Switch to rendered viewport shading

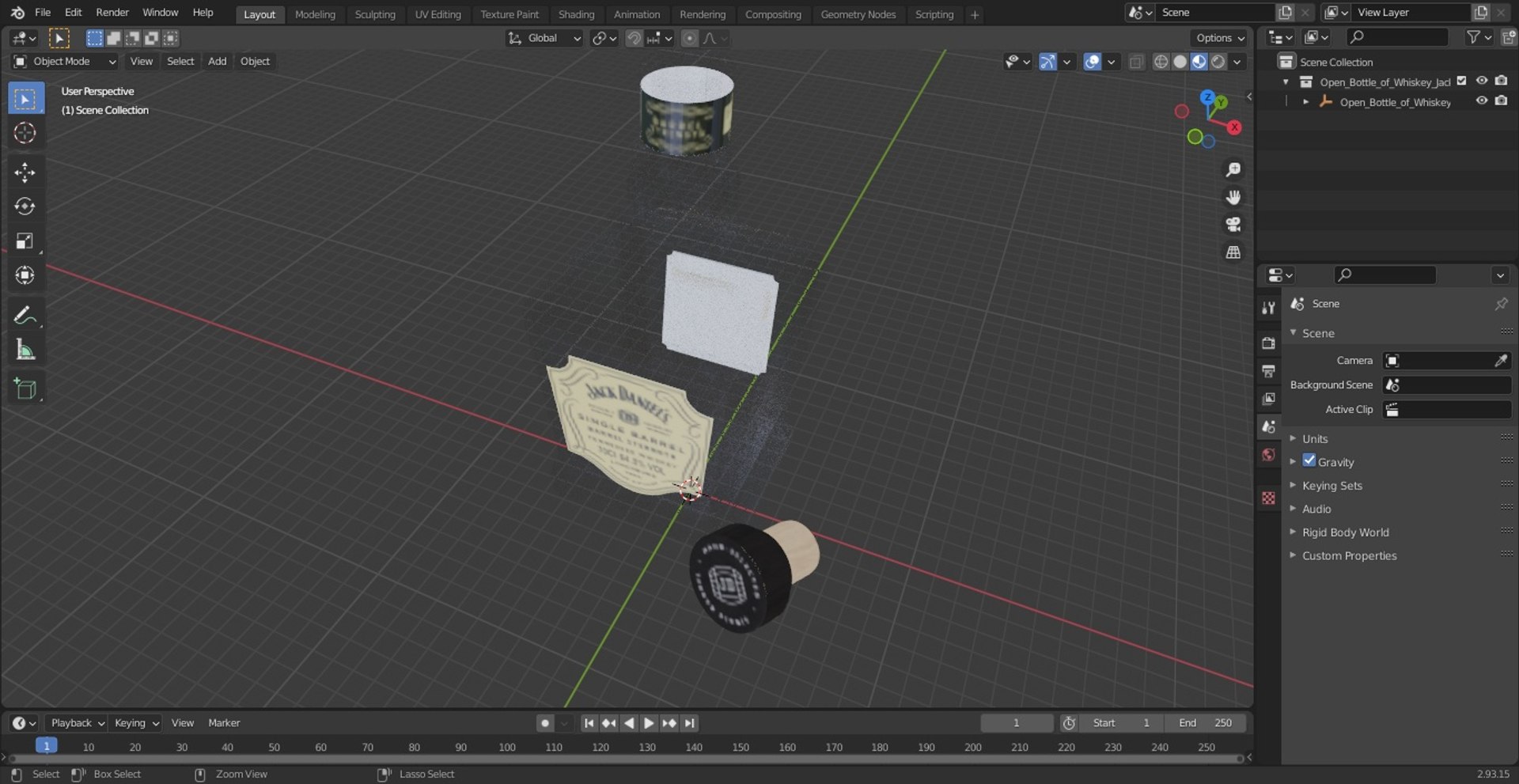pos(1218,62)
